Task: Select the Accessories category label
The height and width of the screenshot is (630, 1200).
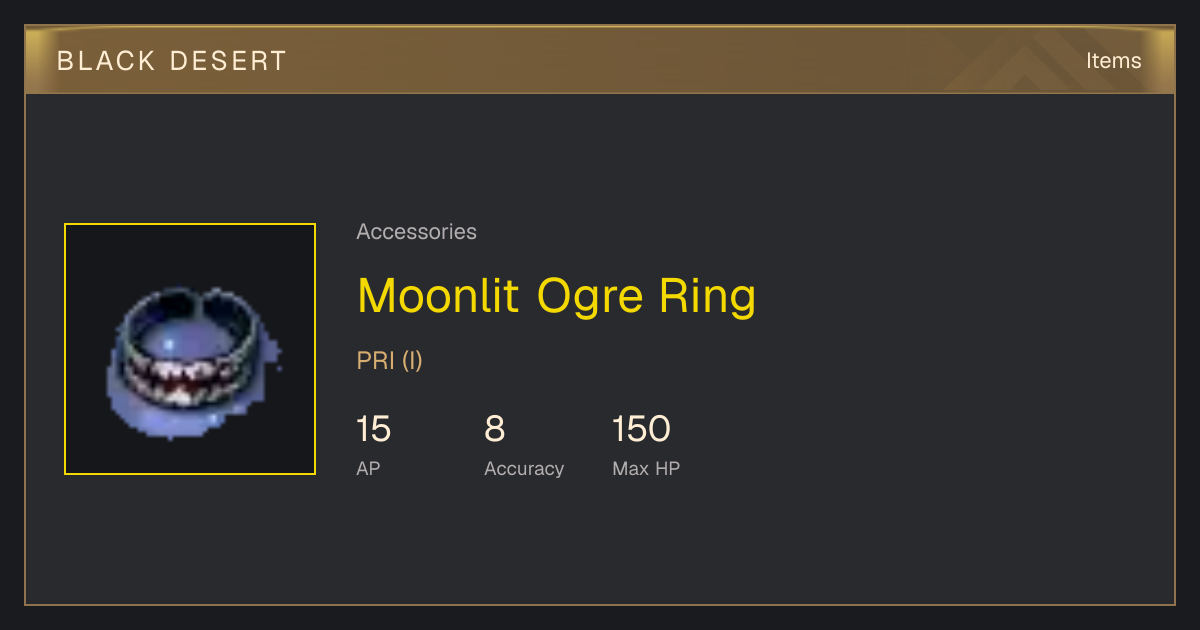Action: point(416,232)
